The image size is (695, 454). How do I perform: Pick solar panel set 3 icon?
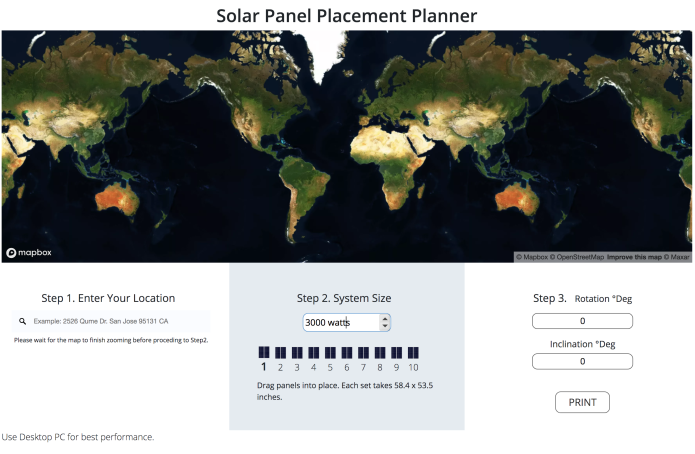[x=297, y=353]
